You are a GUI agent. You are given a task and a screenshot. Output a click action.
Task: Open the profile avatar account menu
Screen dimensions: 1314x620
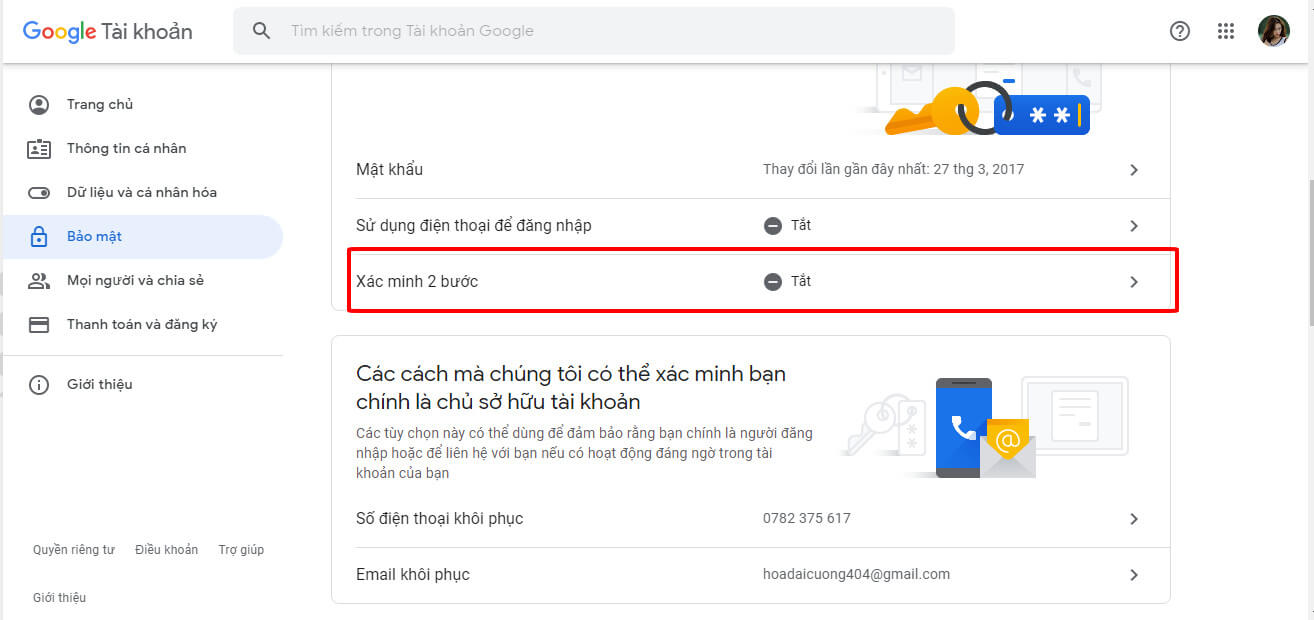pyautogui.click(x=1273, y=31)
